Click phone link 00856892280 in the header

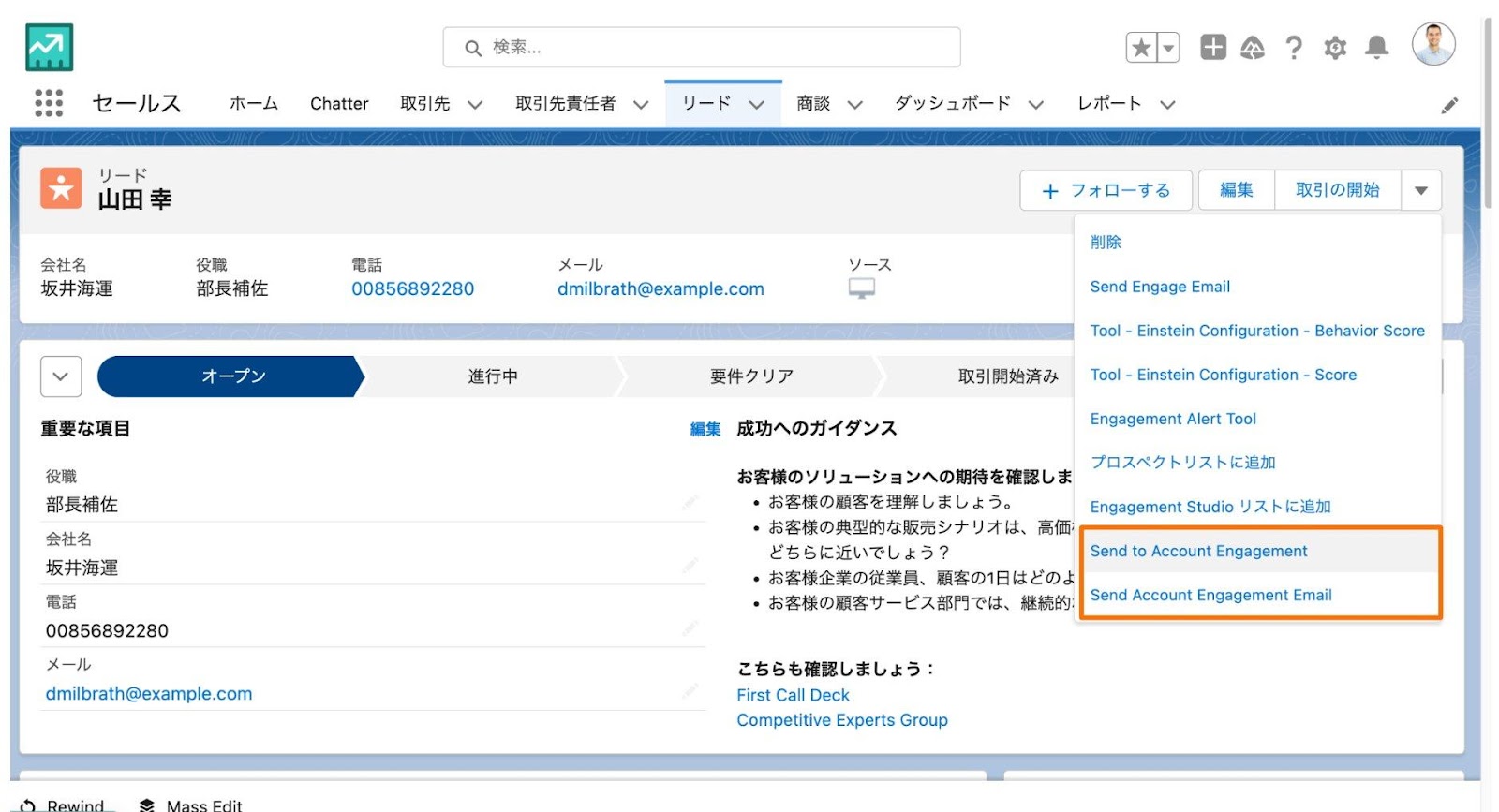pyautogui.click(x=413, y=288)
